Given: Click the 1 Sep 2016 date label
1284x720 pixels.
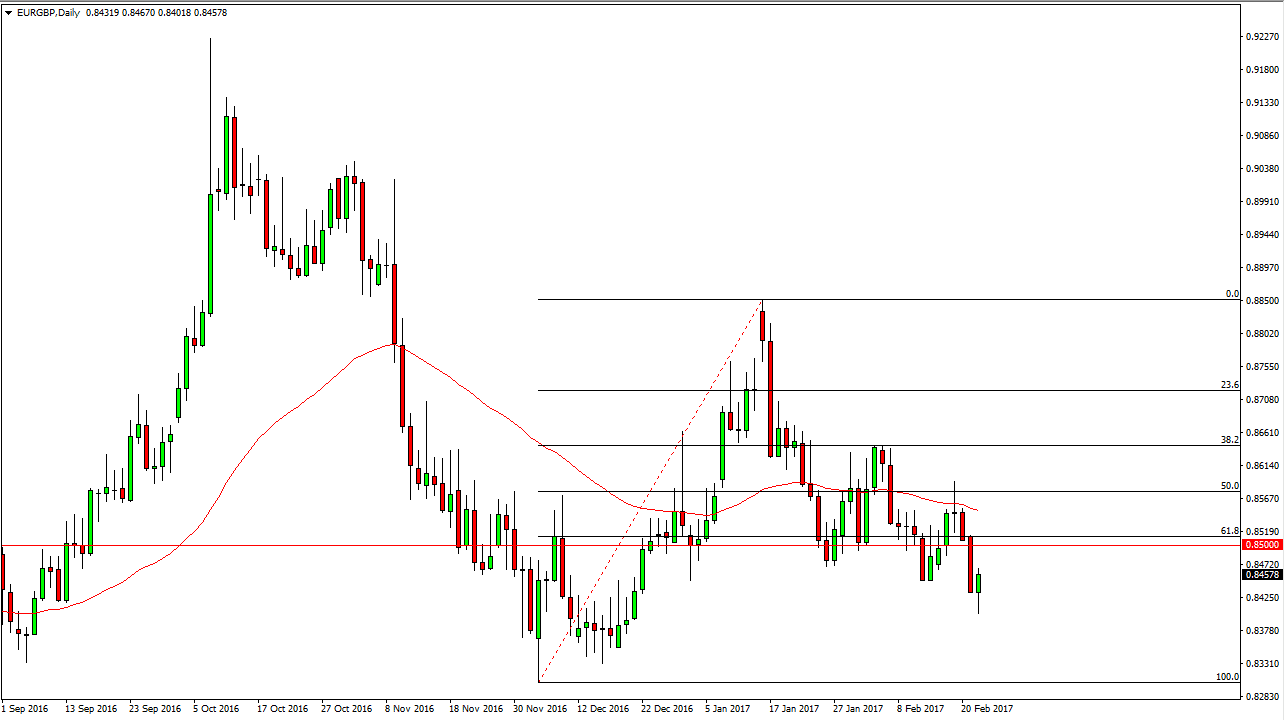Looking at the screenshot, I should 25,708.
